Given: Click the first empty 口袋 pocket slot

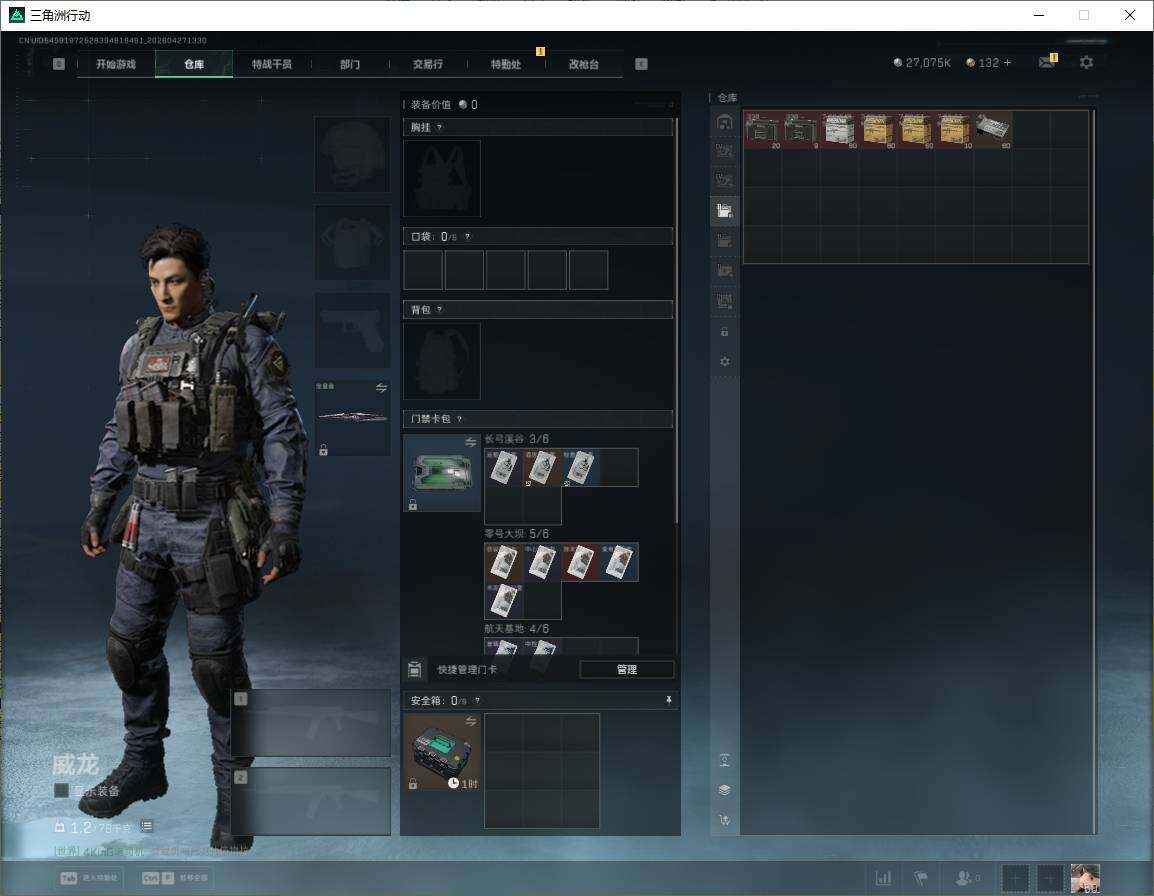Looking at the screenshot, I should (423, 269).
